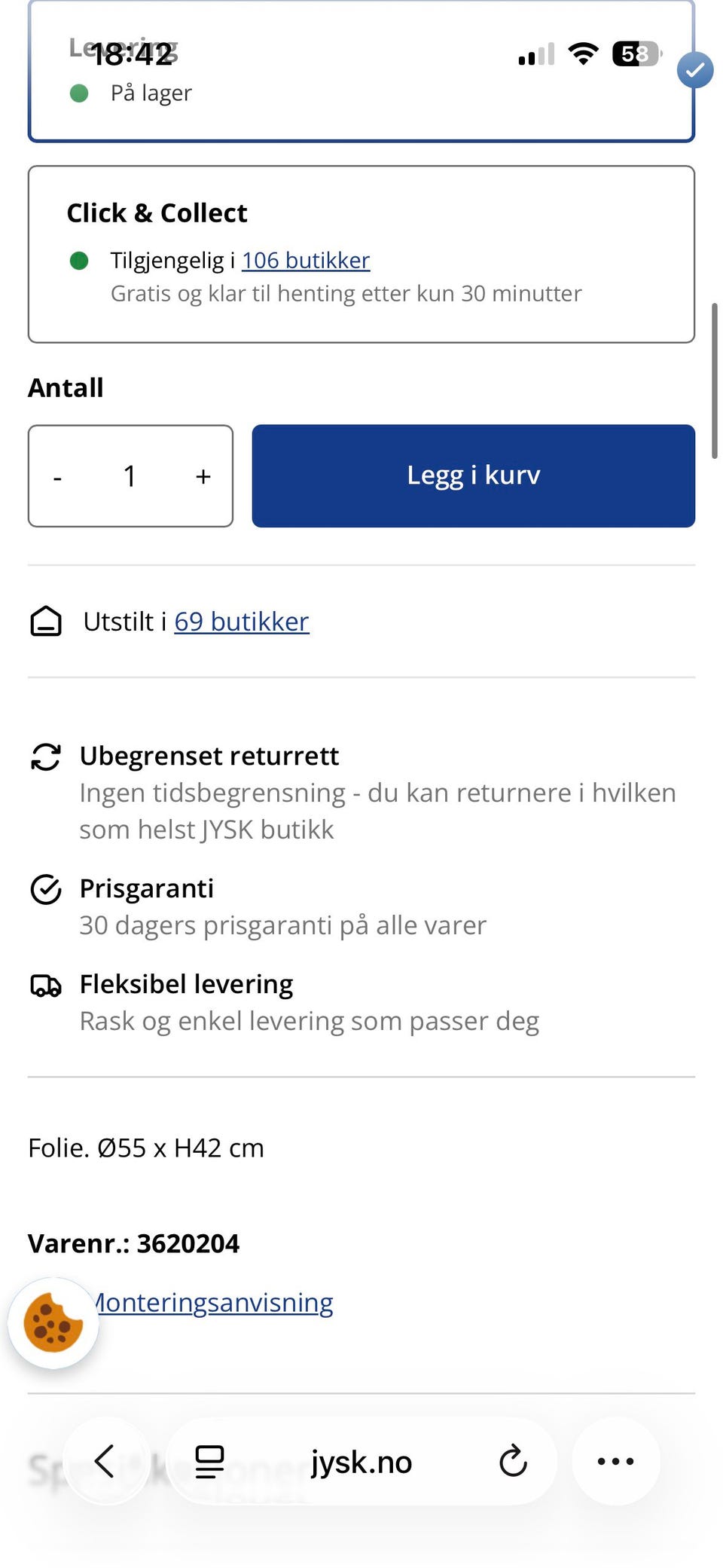723x1568 pixels.
Task: Tap the blue selected checkmark badge
Action: pos(694,70)
